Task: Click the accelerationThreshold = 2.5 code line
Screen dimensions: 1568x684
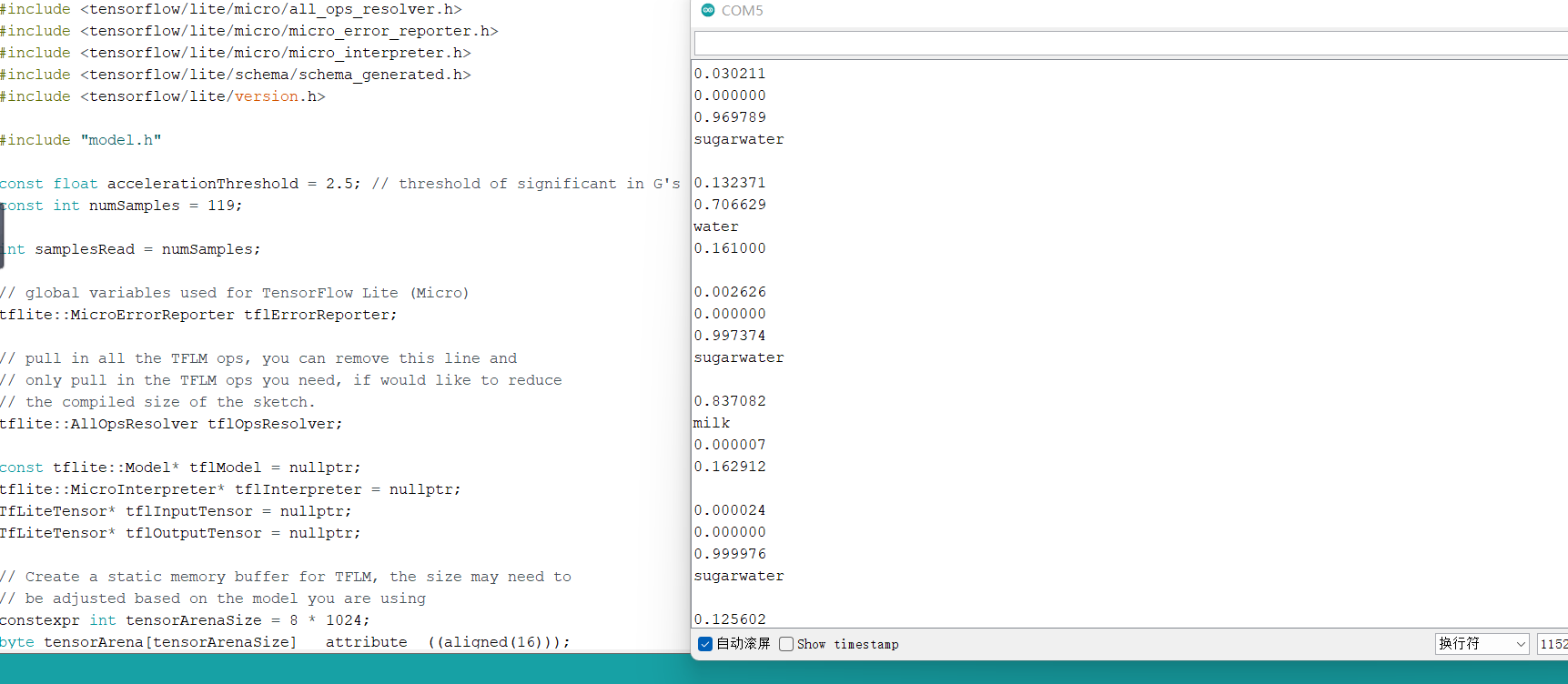Action: click(x=340, y=184)
